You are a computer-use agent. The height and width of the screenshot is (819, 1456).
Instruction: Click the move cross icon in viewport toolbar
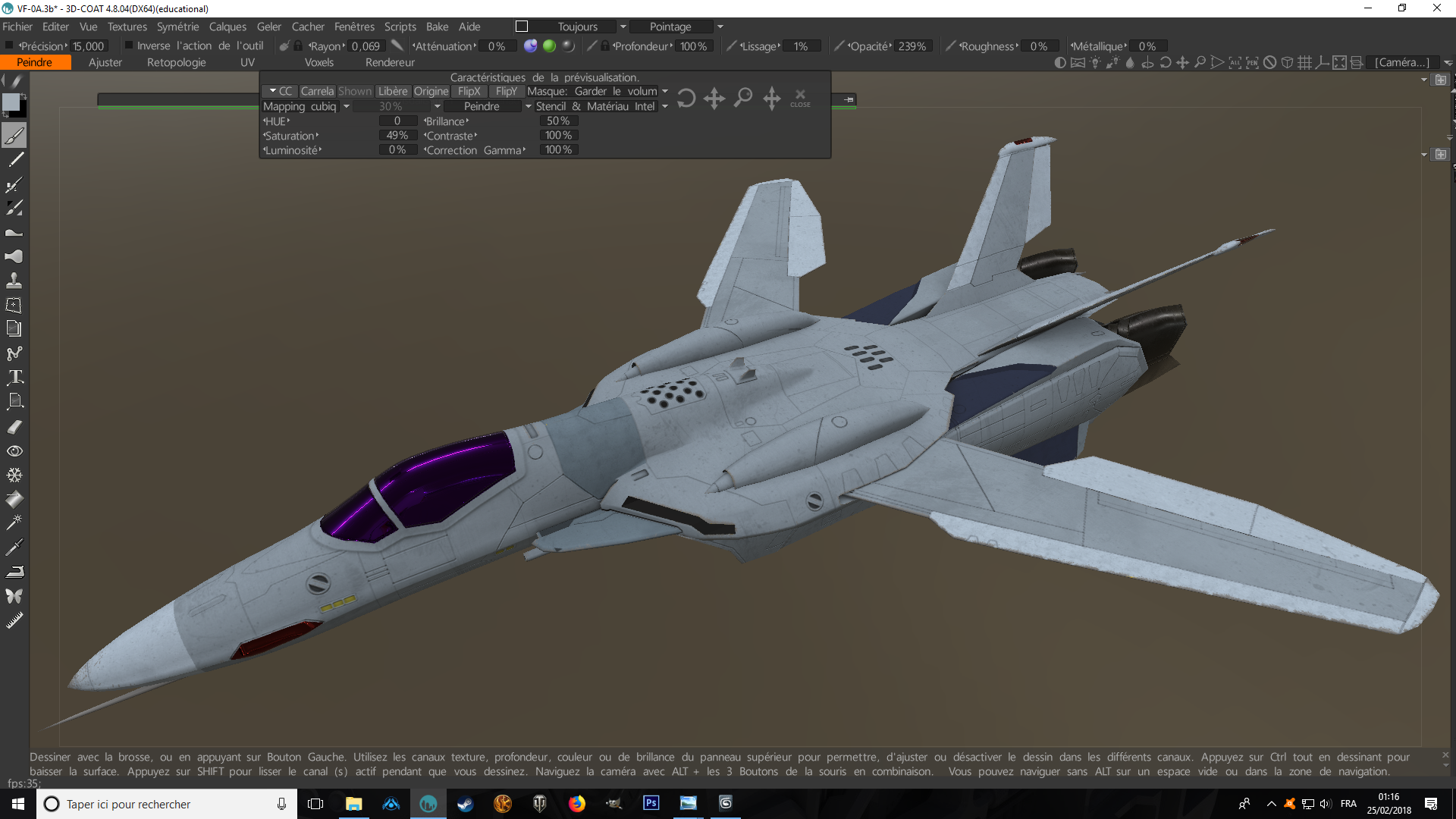(x=1182, y=63)
